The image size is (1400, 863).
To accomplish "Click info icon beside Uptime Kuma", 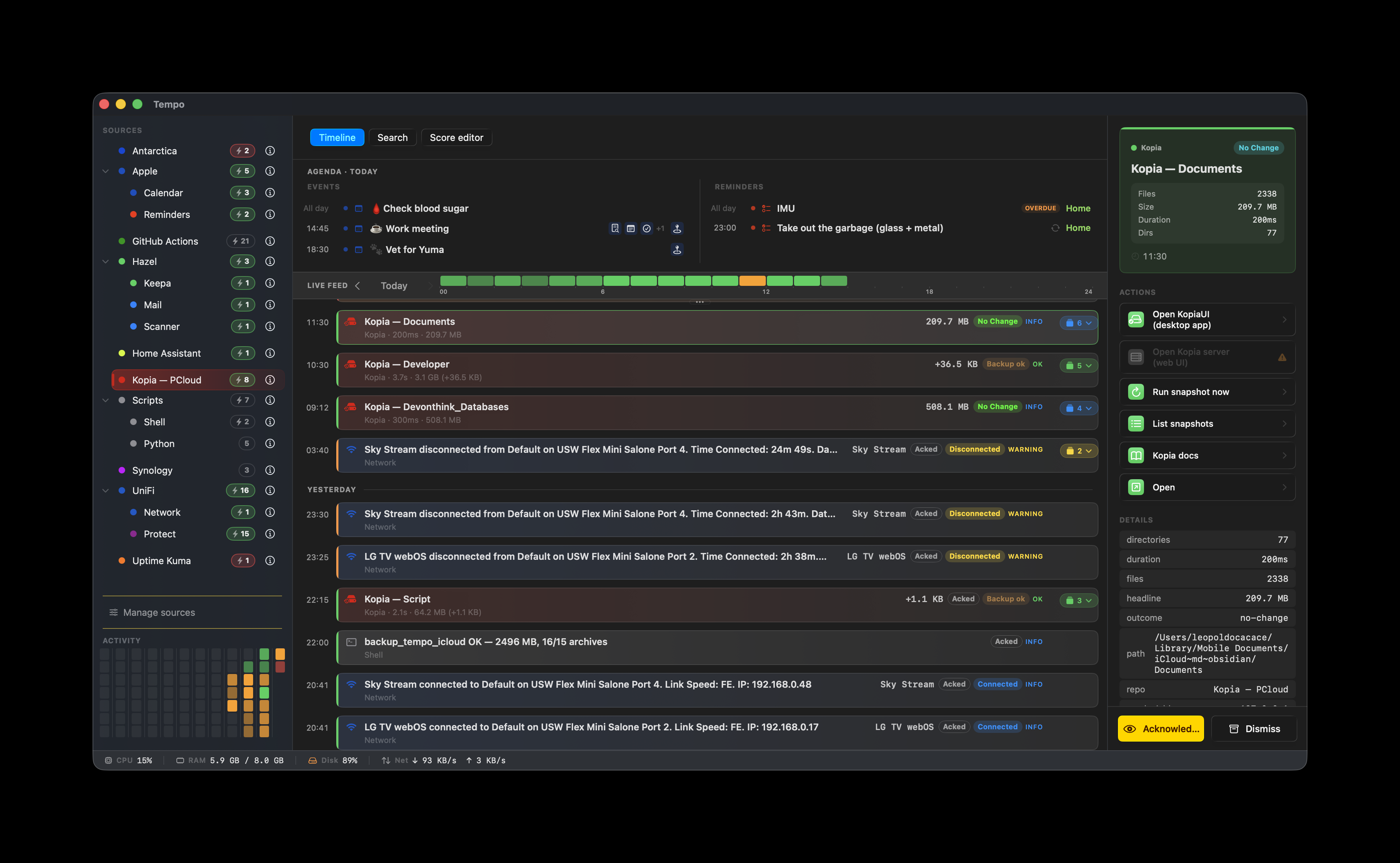I will [270, 561].
